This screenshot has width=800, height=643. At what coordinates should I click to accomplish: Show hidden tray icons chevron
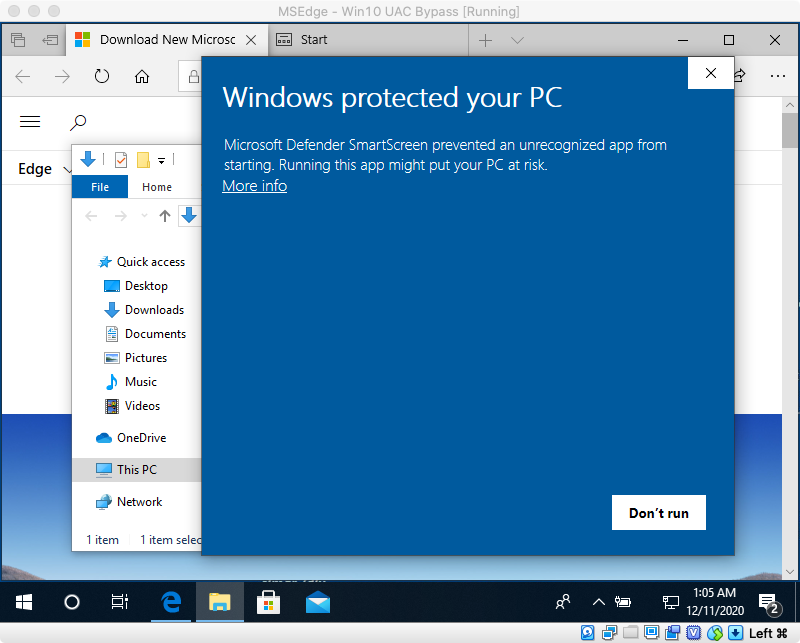598,602
